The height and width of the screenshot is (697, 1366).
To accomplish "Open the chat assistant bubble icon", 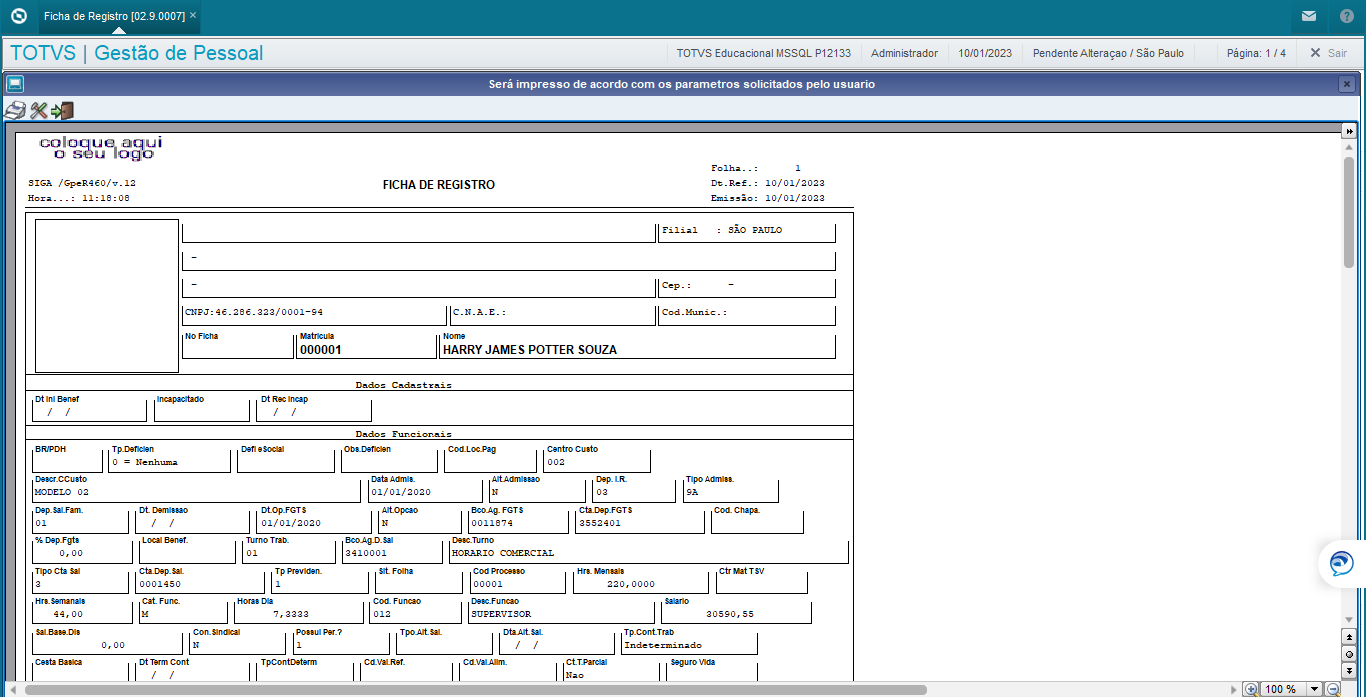I will [1341, 564].
